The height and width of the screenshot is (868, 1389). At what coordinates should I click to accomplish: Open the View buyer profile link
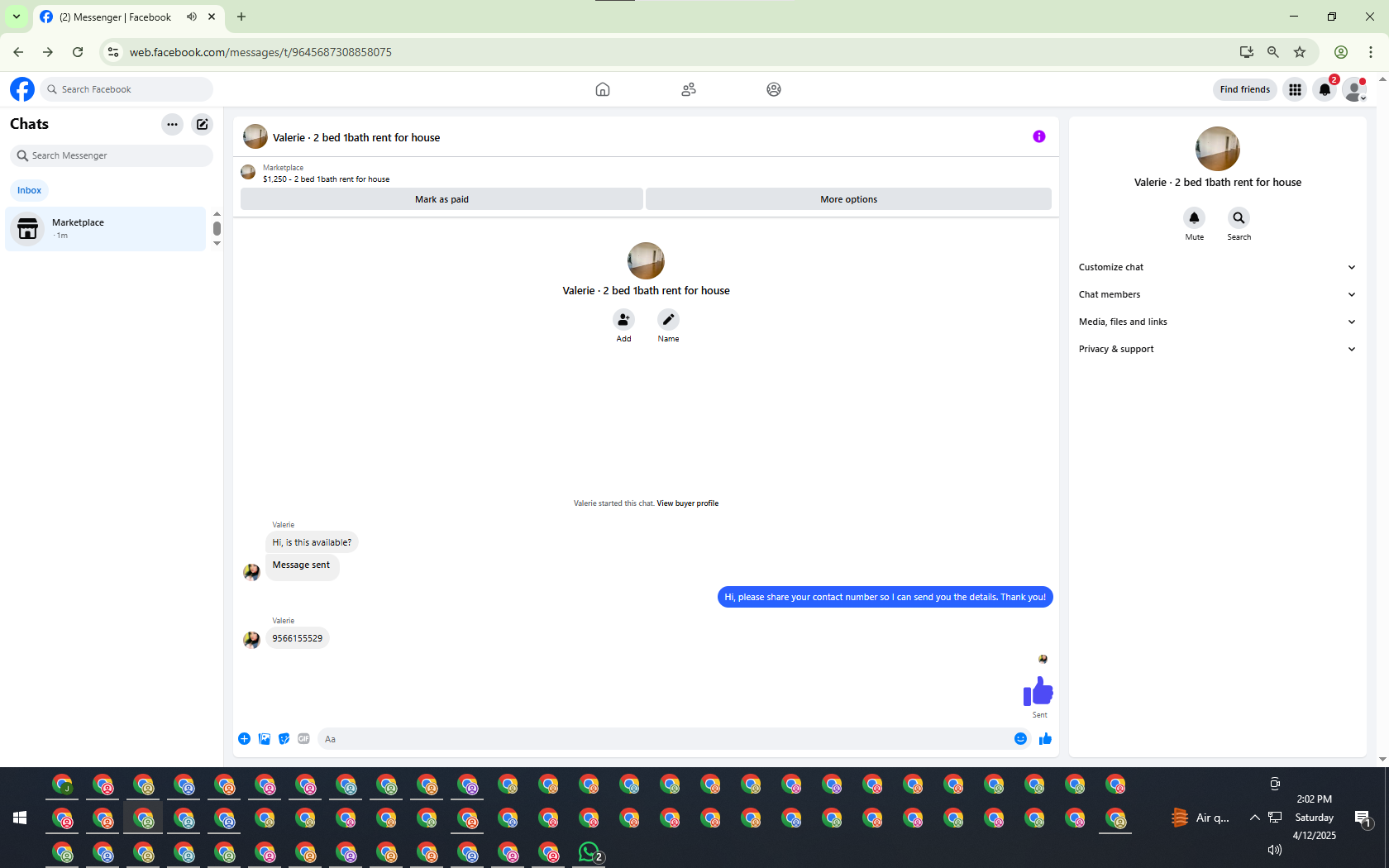point(688,503)
